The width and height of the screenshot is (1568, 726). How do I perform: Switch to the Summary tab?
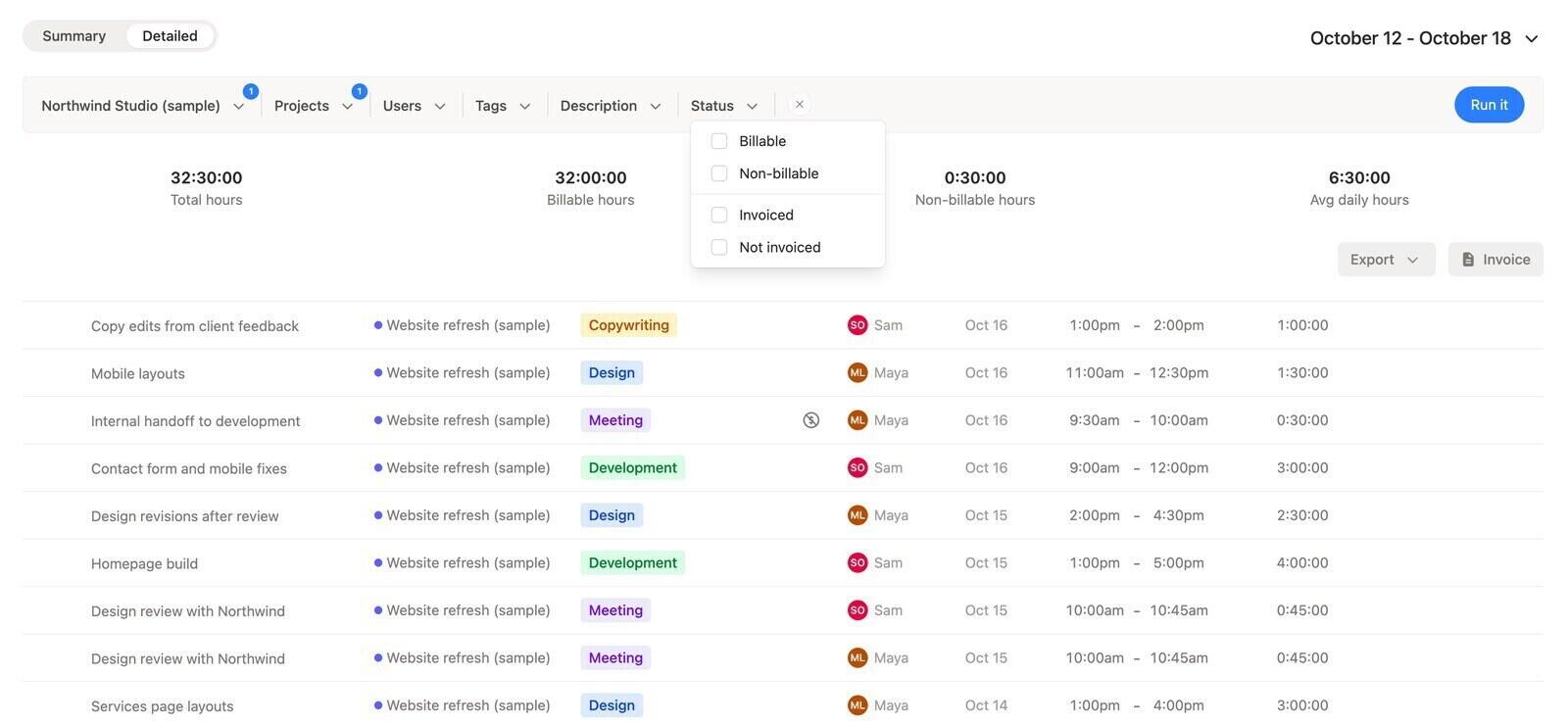click(74, 36)
